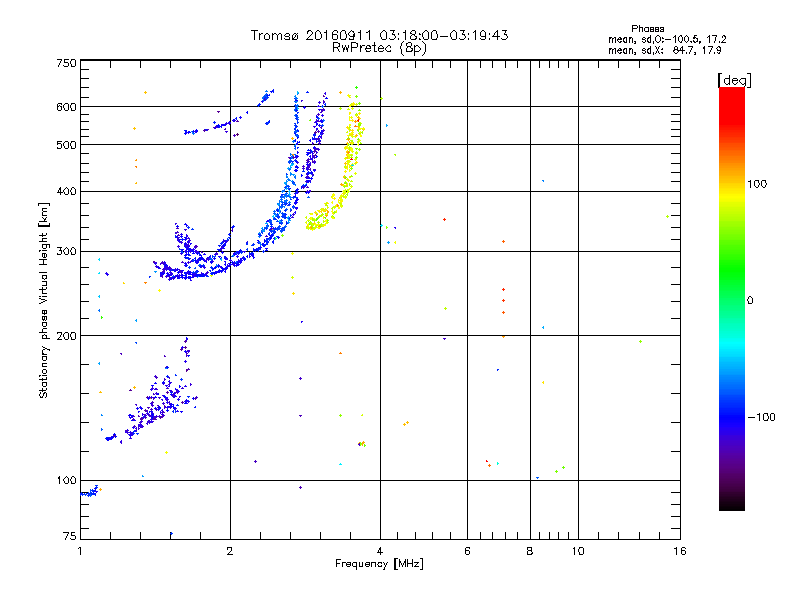Click the y-axis tick label '600'
This screenshot has width=800, height=600.
pyautogui.click(x=66, y=107)
